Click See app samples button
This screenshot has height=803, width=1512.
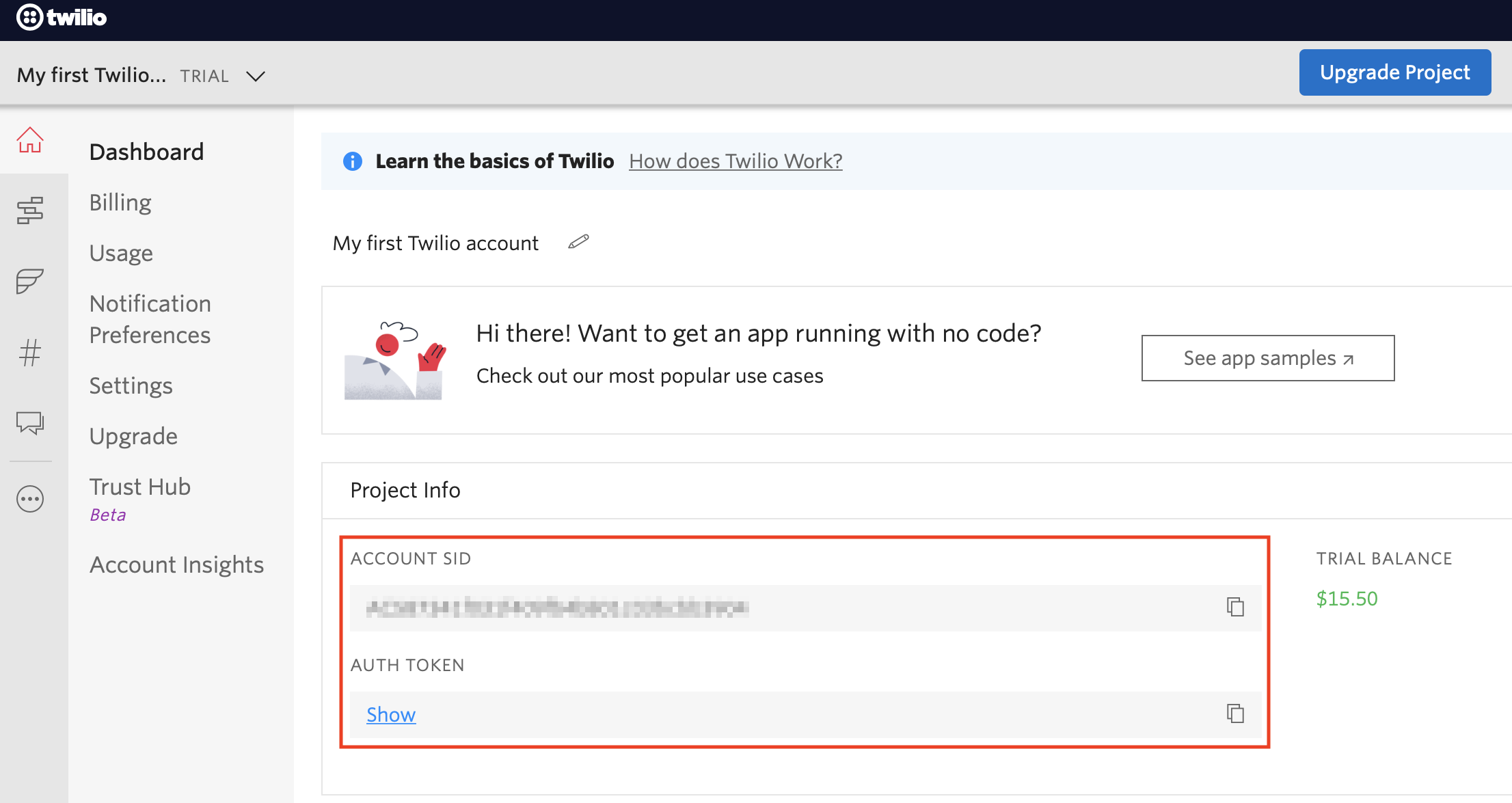1267,358
